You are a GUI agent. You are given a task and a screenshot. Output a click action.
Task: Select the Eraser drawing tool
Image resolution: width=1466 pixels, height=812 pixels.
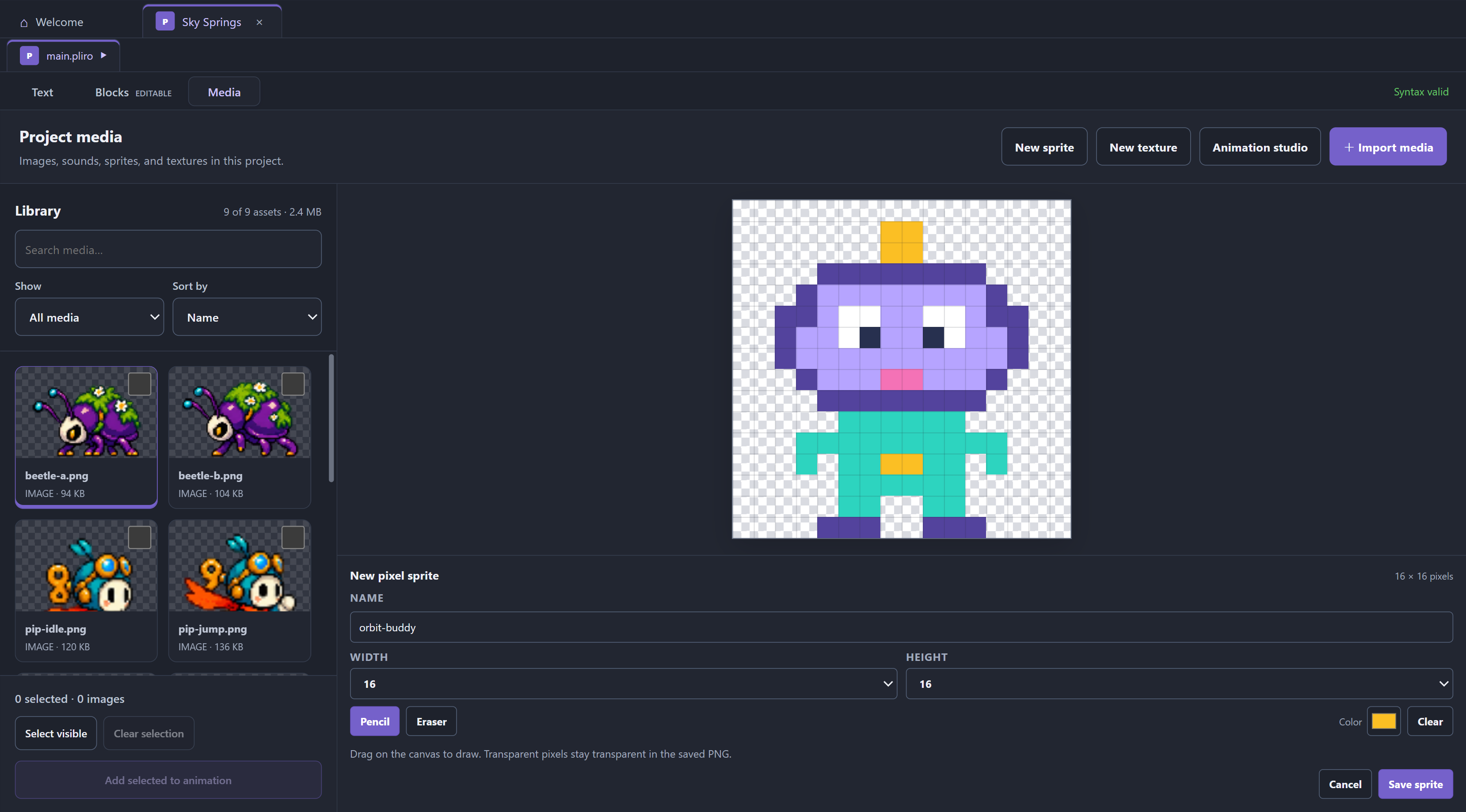point(431,721)
